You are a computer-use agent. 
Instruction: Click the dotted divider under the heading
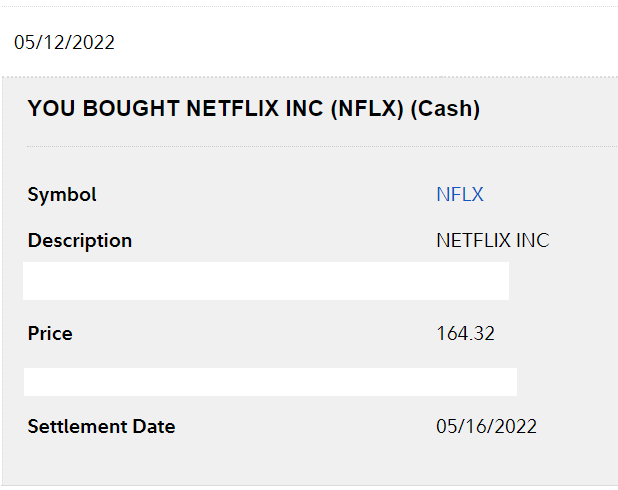(320, 146)
